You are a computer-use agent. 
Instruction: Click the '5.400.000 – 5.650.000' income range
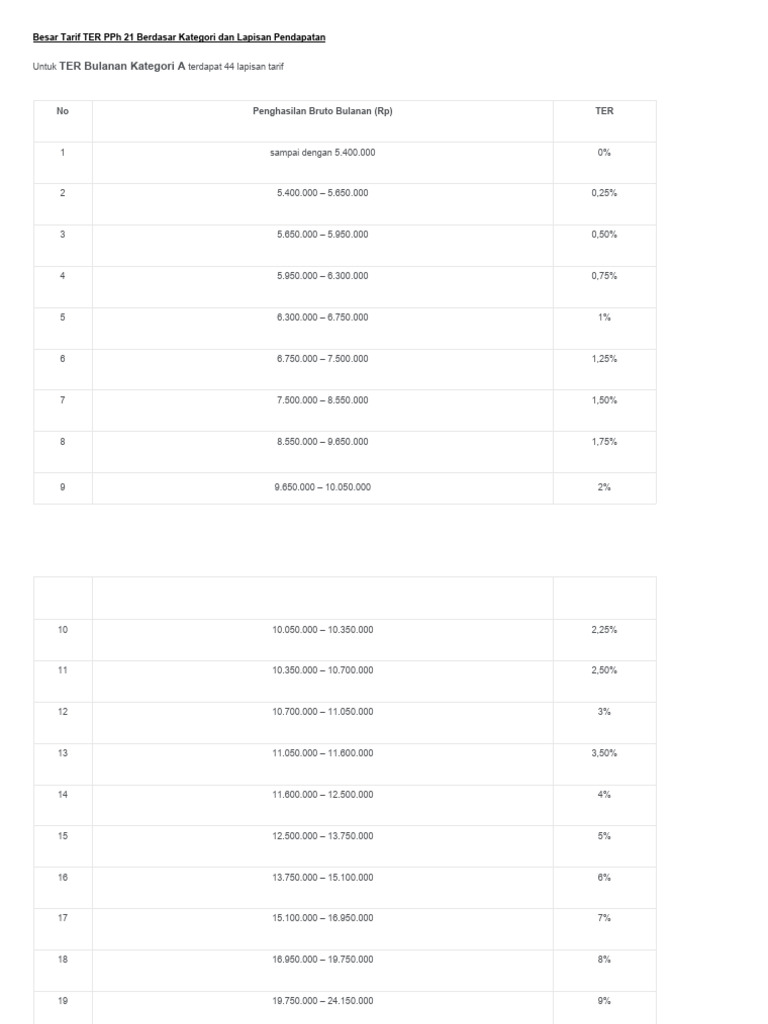(x=322, y=193)
